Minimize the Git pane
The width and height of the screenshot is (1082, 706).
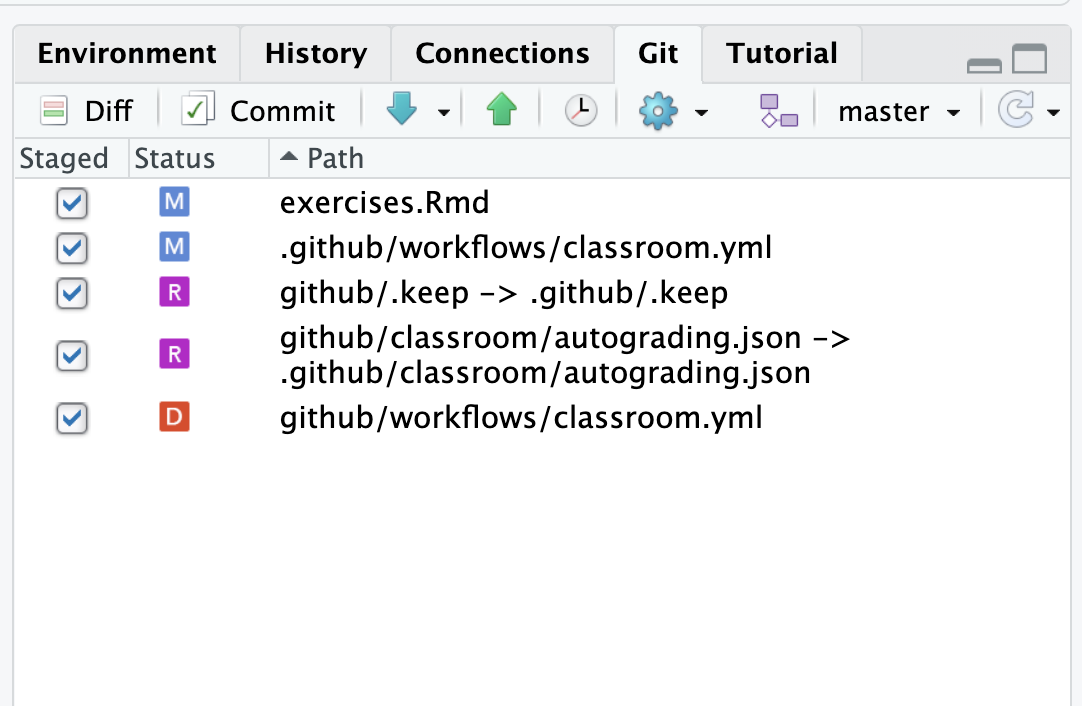984,65
